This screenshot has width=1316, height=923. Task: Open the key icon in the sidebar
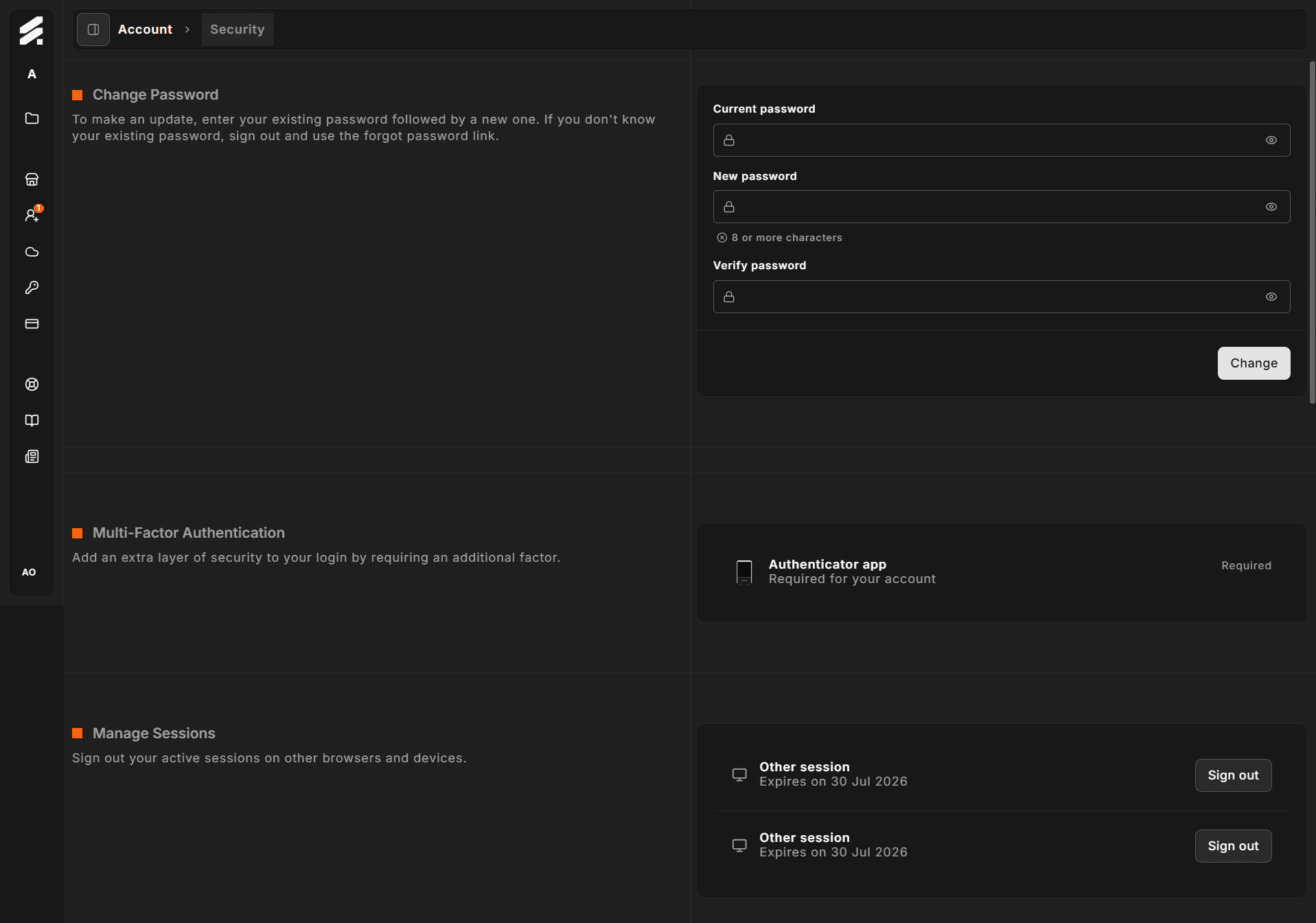pos(32,288)
